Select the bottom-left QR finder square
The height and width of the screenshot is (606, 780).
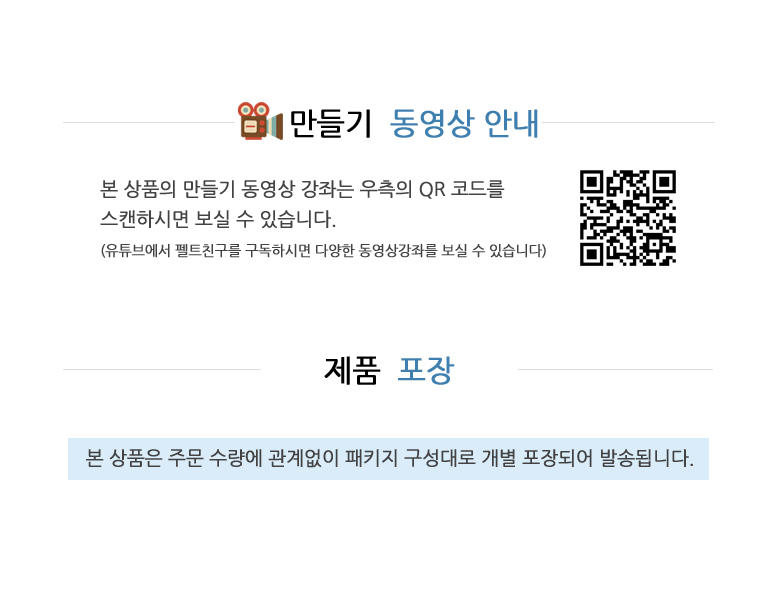[x=591, y=254]
